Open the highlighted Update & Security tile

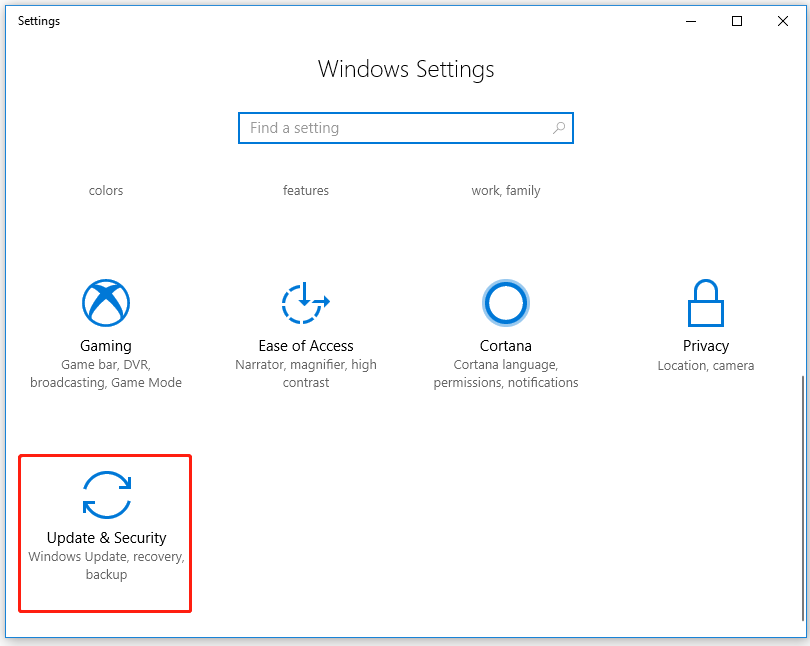point(105,533)
